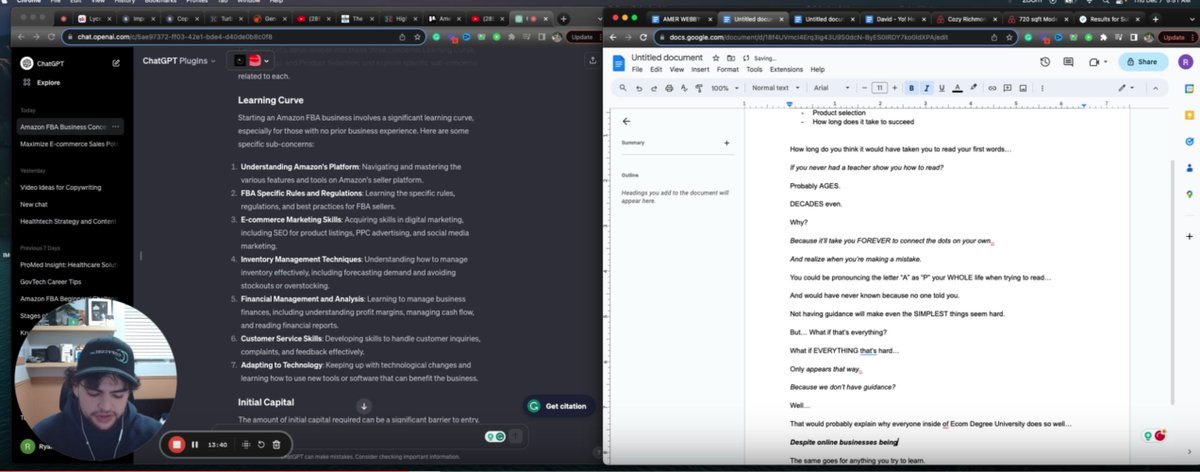
Task: Delete the screen recording
Action: pyautogui.click(x=277, y=444)
